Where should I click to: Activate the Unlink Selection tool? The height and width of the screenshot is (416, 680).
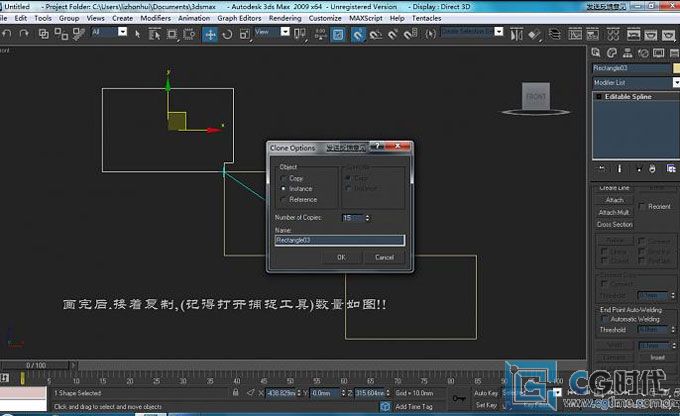[61, 34]
